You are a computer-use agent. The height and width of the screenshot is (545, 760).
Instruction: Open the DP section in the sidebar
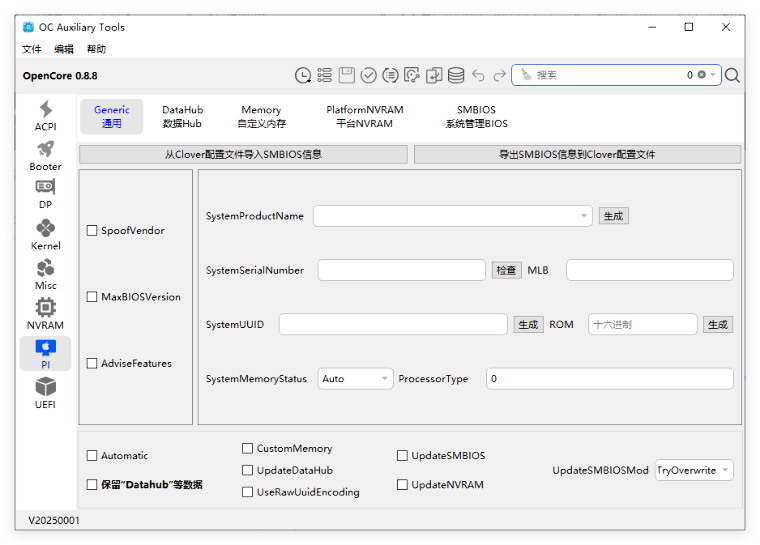(x=46, y=194)
